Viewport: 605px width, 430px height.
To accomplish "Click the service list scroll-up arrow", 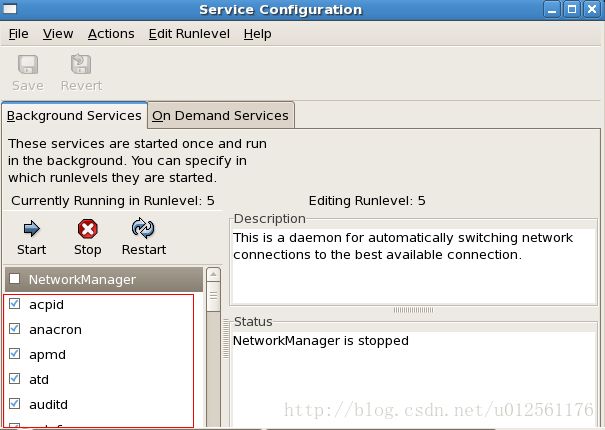I will tap(213, 274).
